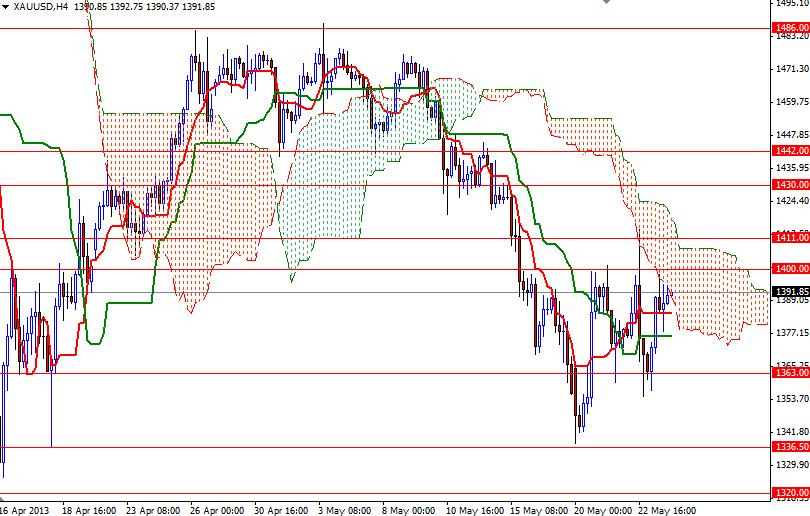Viewport: 810px width, 516px height.
Task: Select the 1411.00 red price label
Action: 791,238
